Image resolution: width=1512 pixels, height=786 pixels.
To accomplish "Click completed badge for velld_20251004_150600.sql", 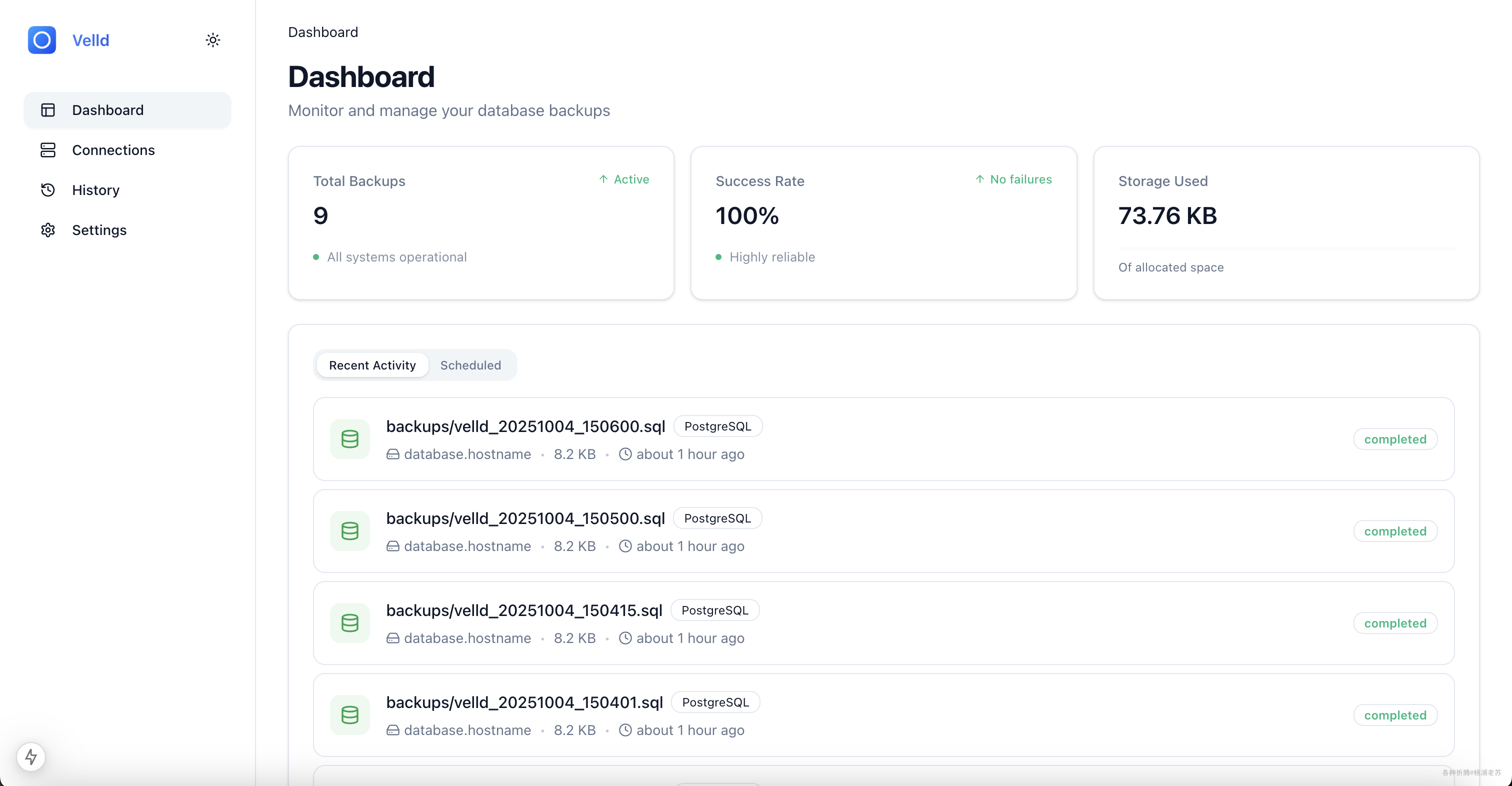I will tap(1394, 439).
